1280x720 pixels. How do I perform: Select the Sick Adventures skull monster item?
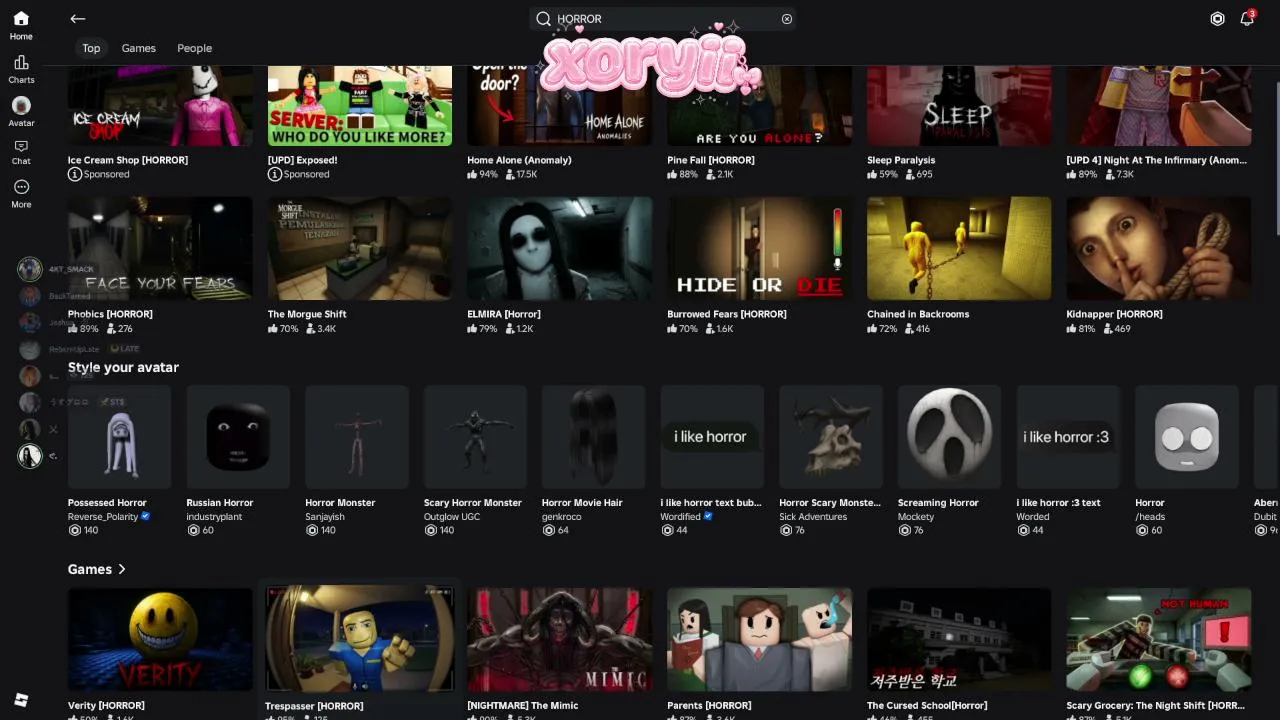(831, 437)
